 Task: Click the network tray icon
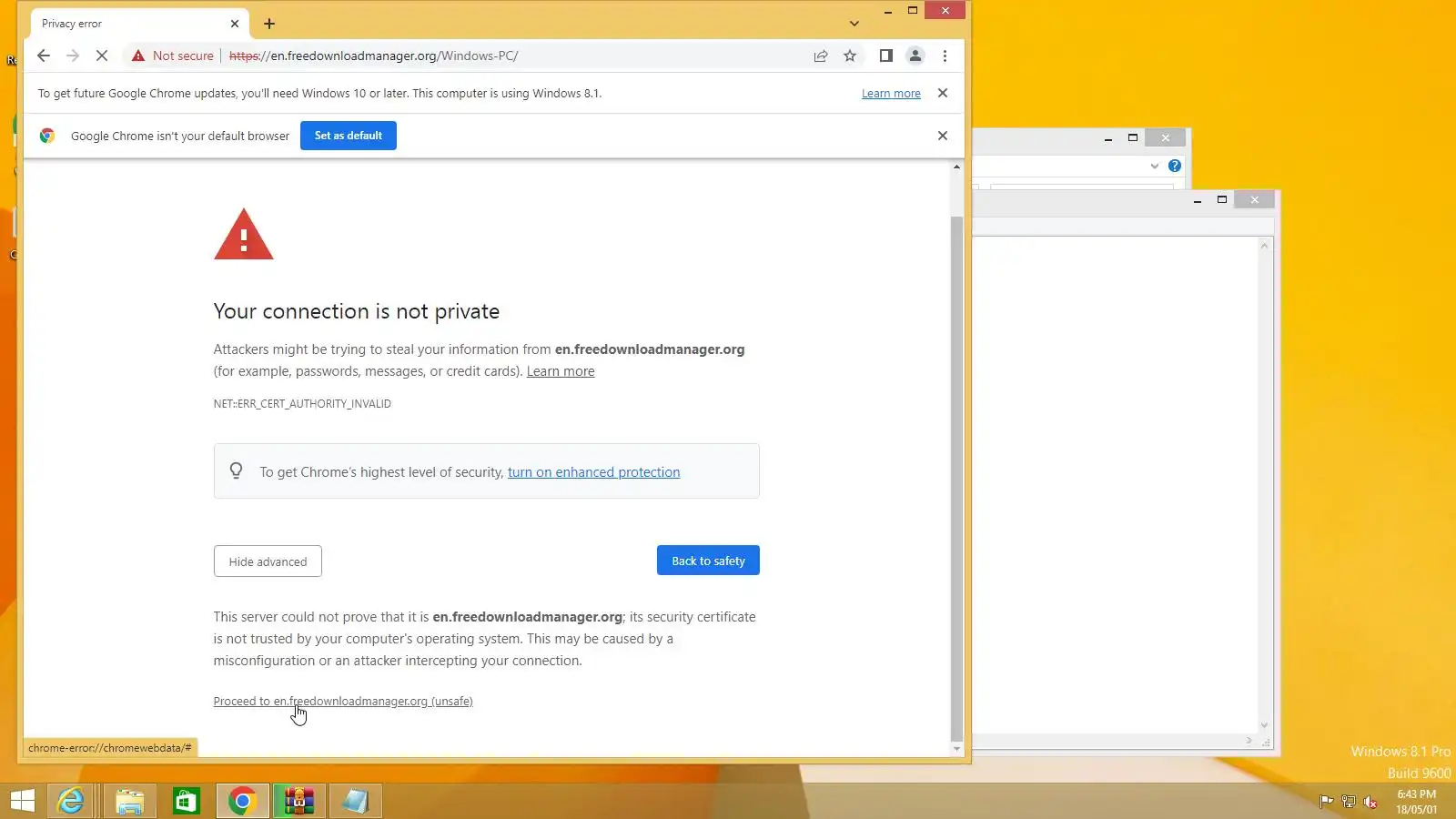point(1349,802)
